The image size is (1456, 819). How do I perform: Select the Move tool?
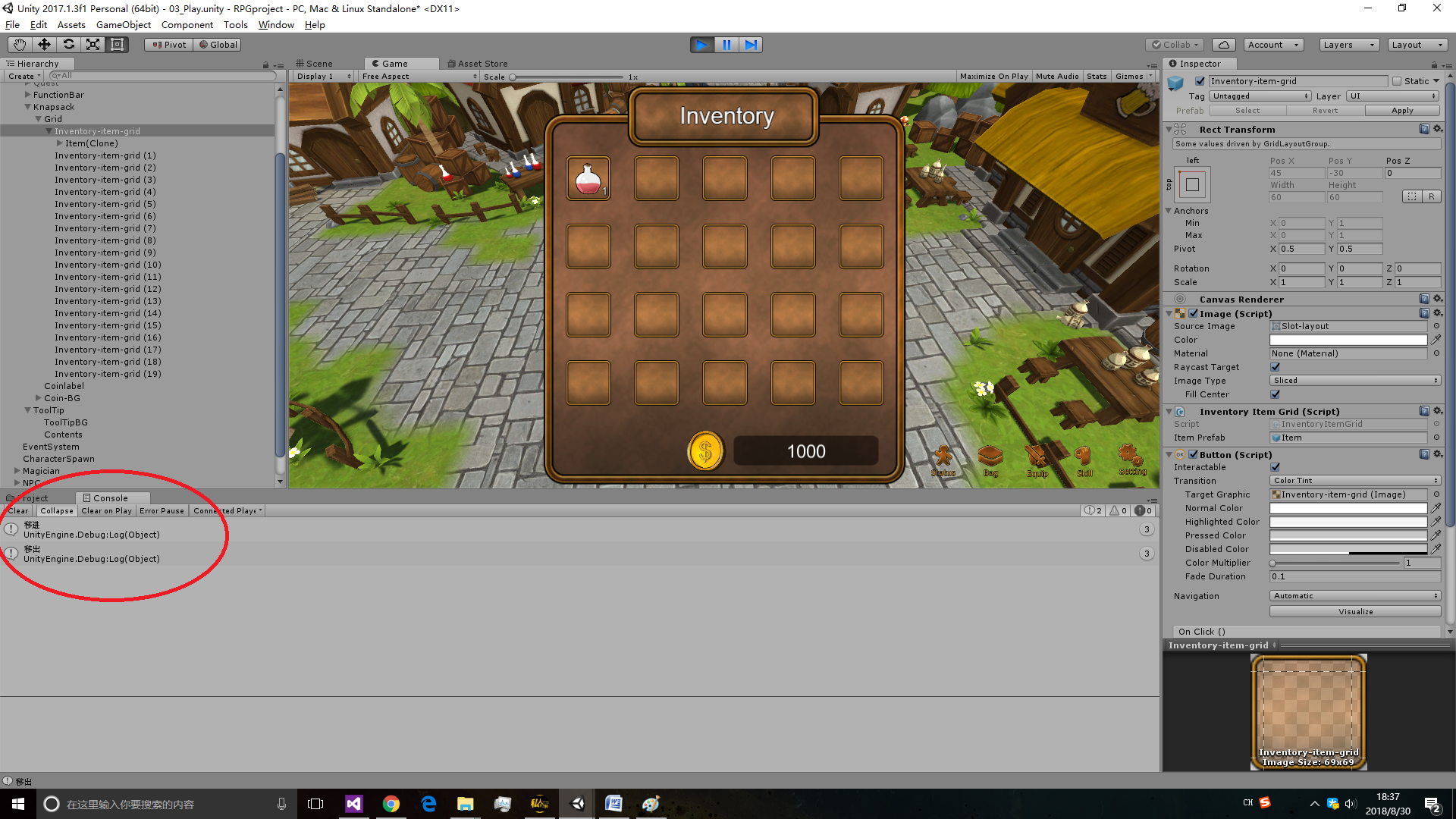click(x=44, y=45)
